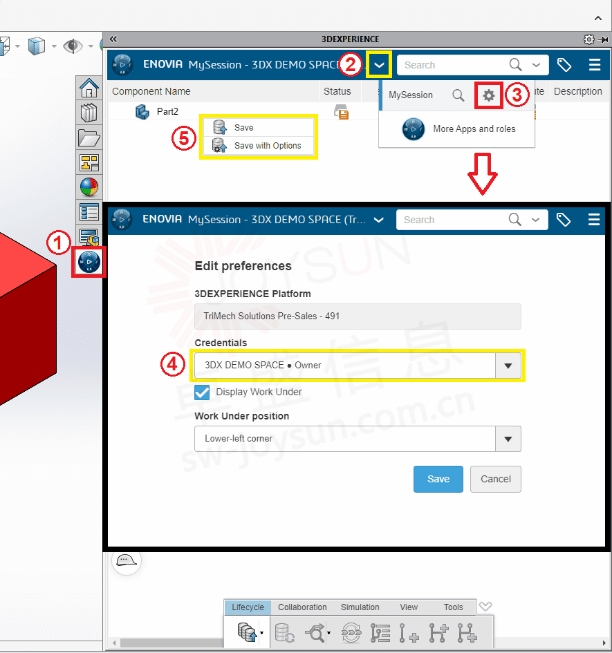Viewport: 612px width, 653px height.
Task: Expand the MySession chevron in the Edit preferences header
Action: [x=378, y=220]
